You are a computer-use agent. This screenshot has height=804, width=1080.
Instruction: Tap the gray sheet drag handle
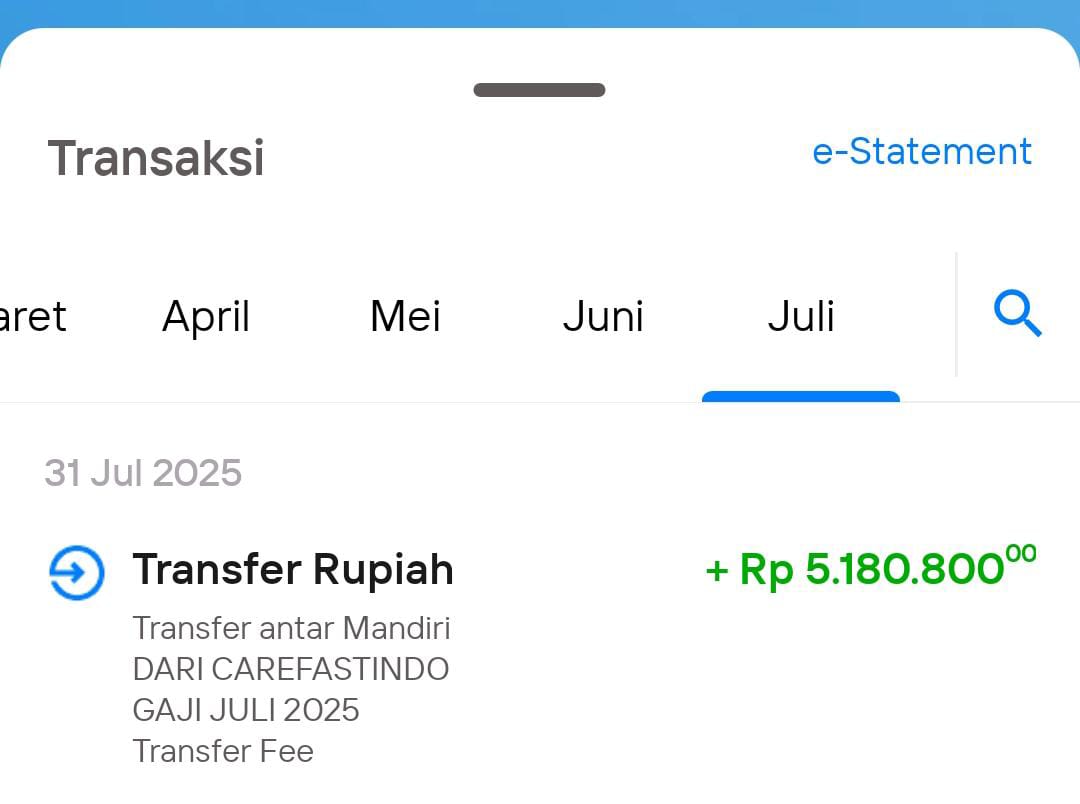539,90
